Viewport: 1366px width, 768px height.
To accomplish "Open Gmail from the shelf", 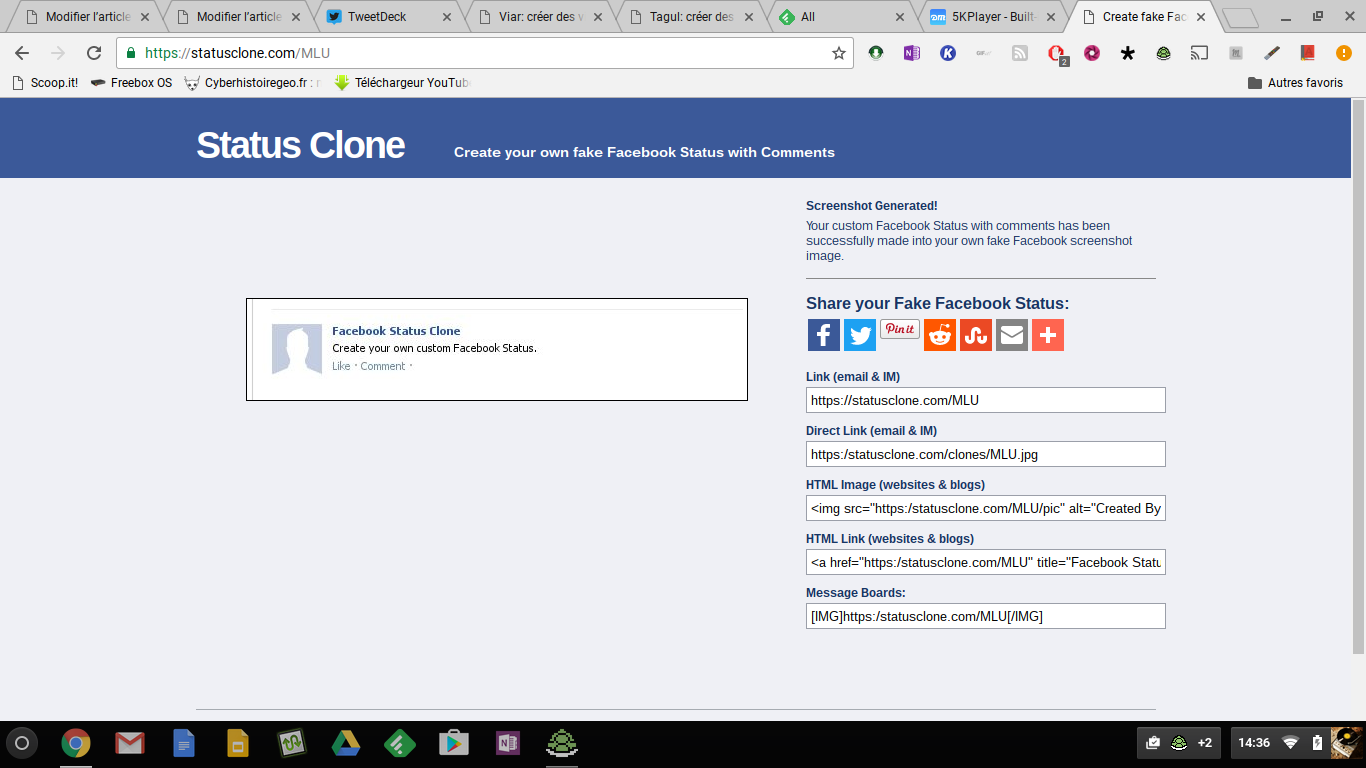I will [x=130, y=743].
